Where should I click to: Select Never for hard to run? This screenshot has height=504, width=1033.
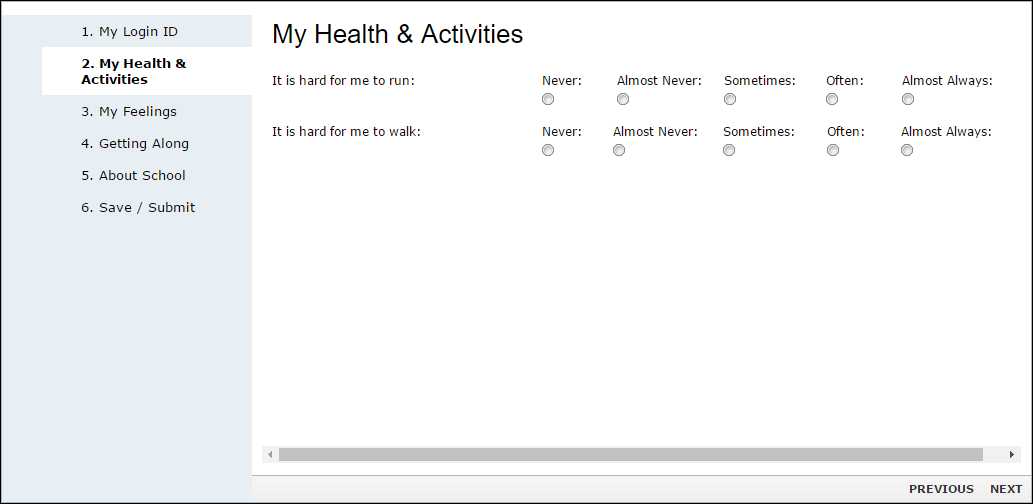[548, 99]
